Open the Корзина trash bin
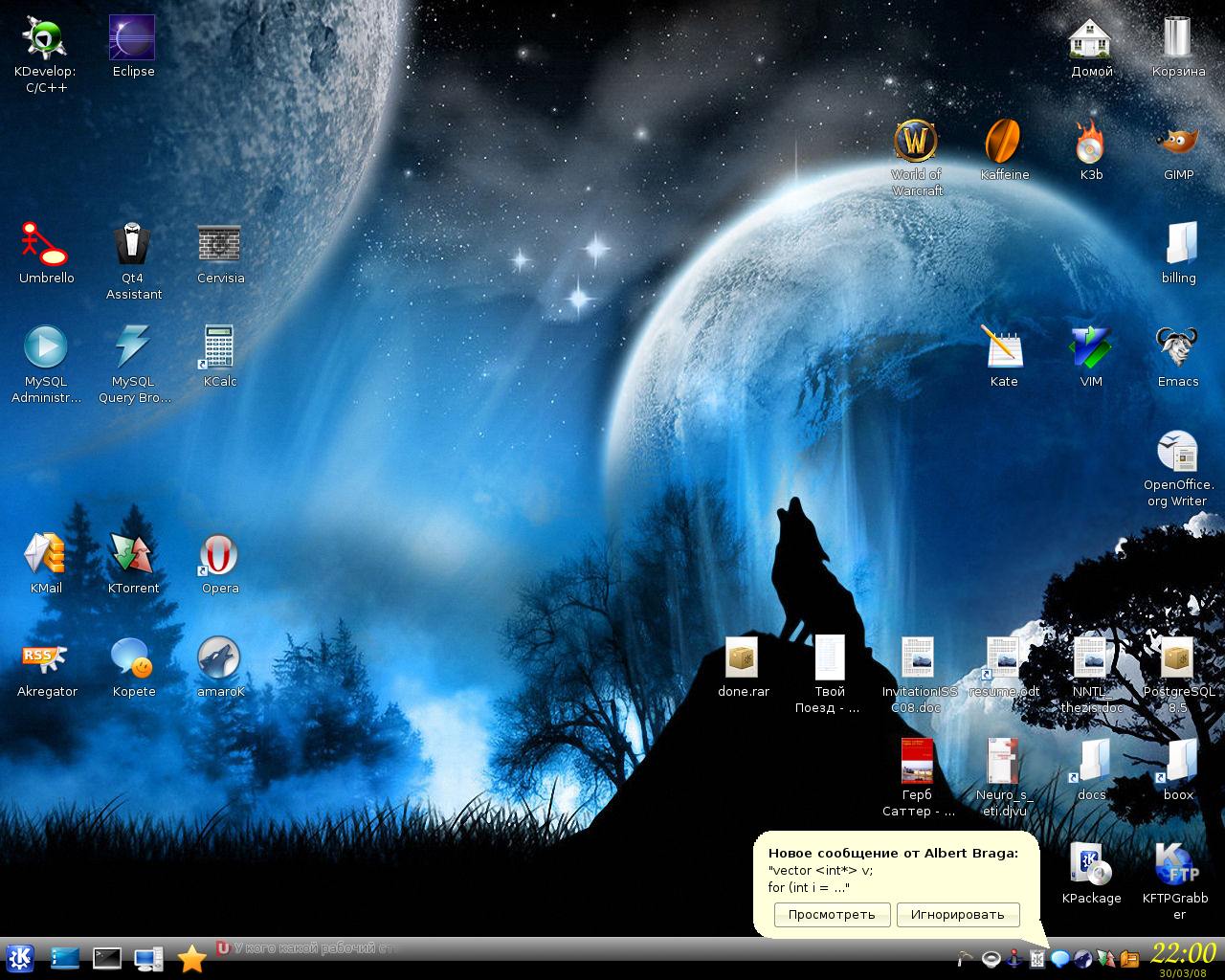This screenshot has width=1225, height=980. coord(1176,36)
